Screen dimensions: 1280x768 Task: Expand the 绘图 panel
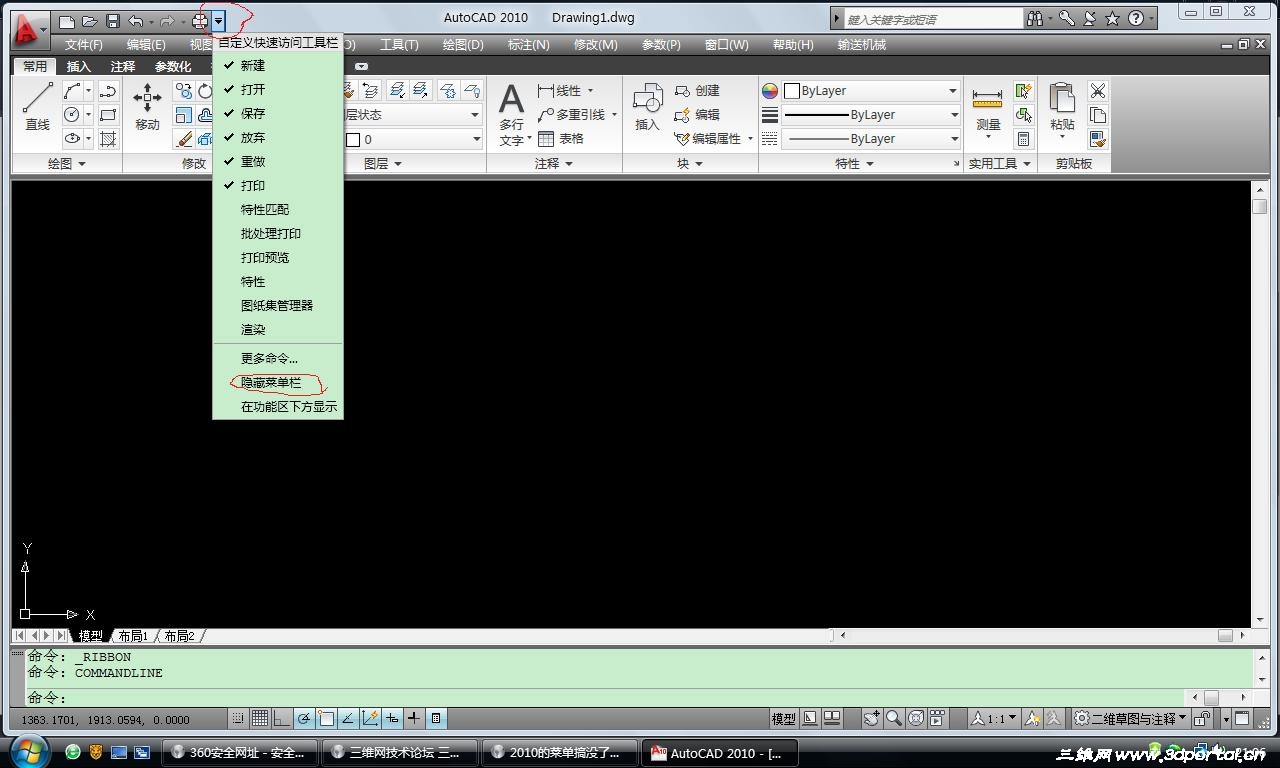coord(67,163)
